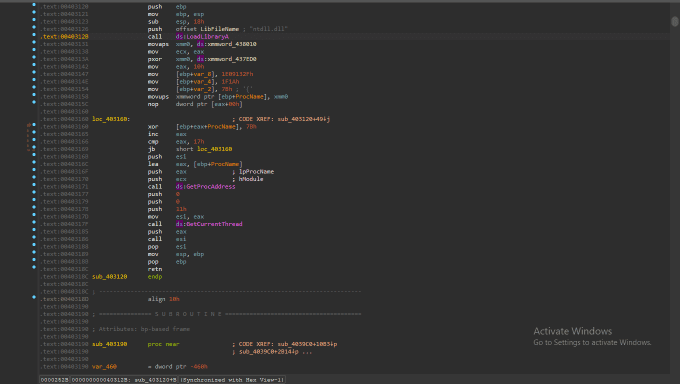Viewport: 680px width, 384px height.
Task: Click the "ntdll.dll" string comment
Action: (268, 29)
